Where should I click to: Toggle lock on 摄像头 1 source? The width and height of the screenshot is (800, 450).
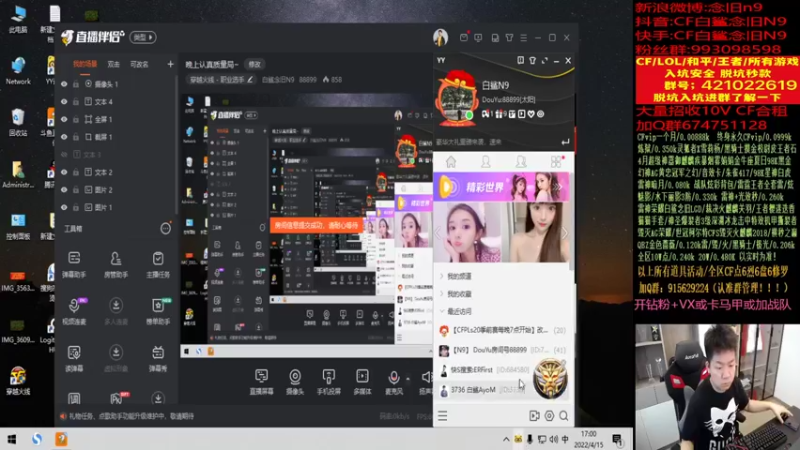click(x=76, y=84)
